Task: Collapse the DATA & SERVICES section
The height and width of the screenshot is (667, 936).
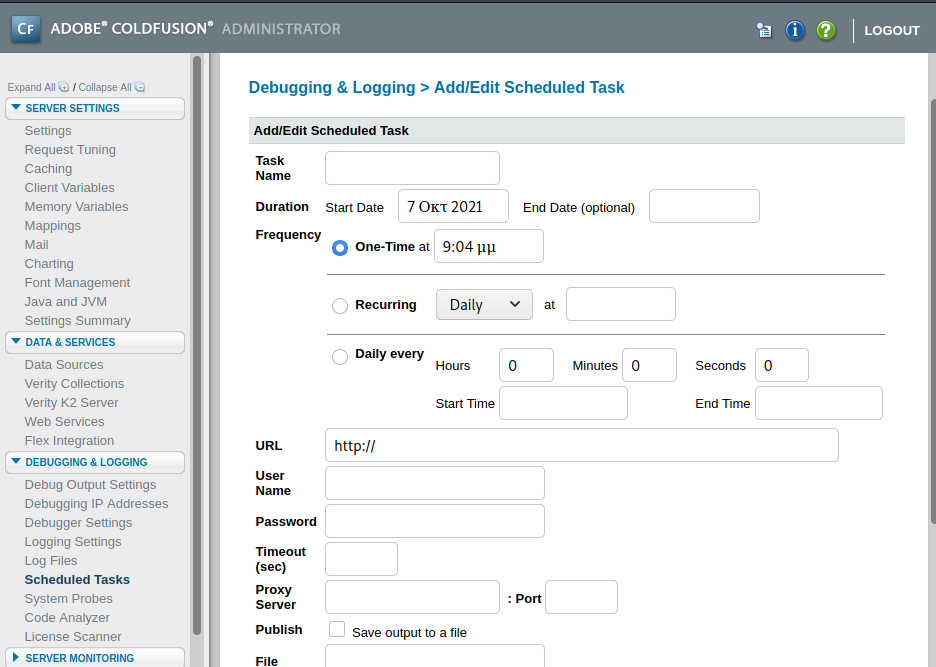Action: click(x=95, y=342)
